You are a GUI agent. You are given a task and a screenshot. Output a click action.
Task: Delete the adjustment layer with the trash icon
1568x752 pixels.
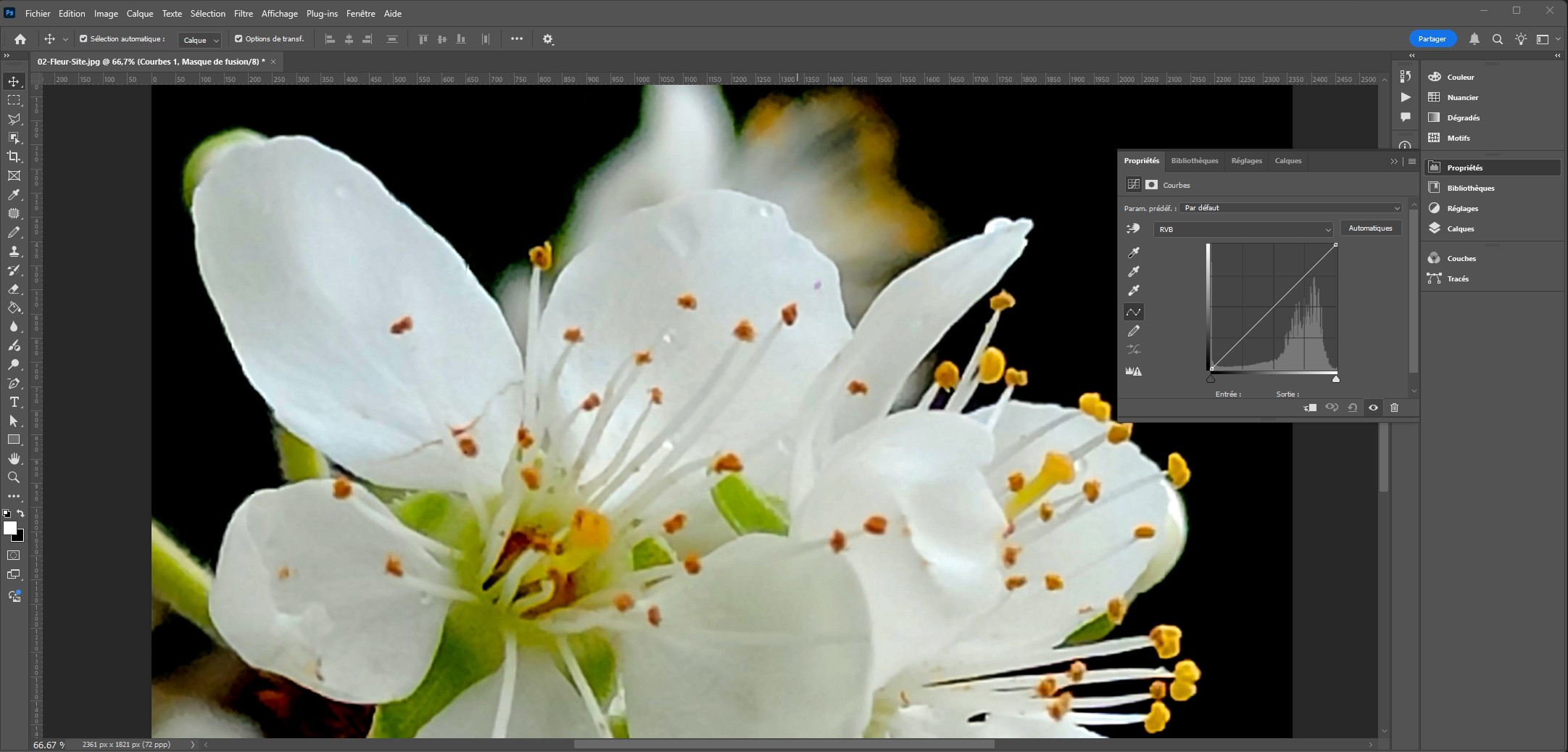[1394, 408]
